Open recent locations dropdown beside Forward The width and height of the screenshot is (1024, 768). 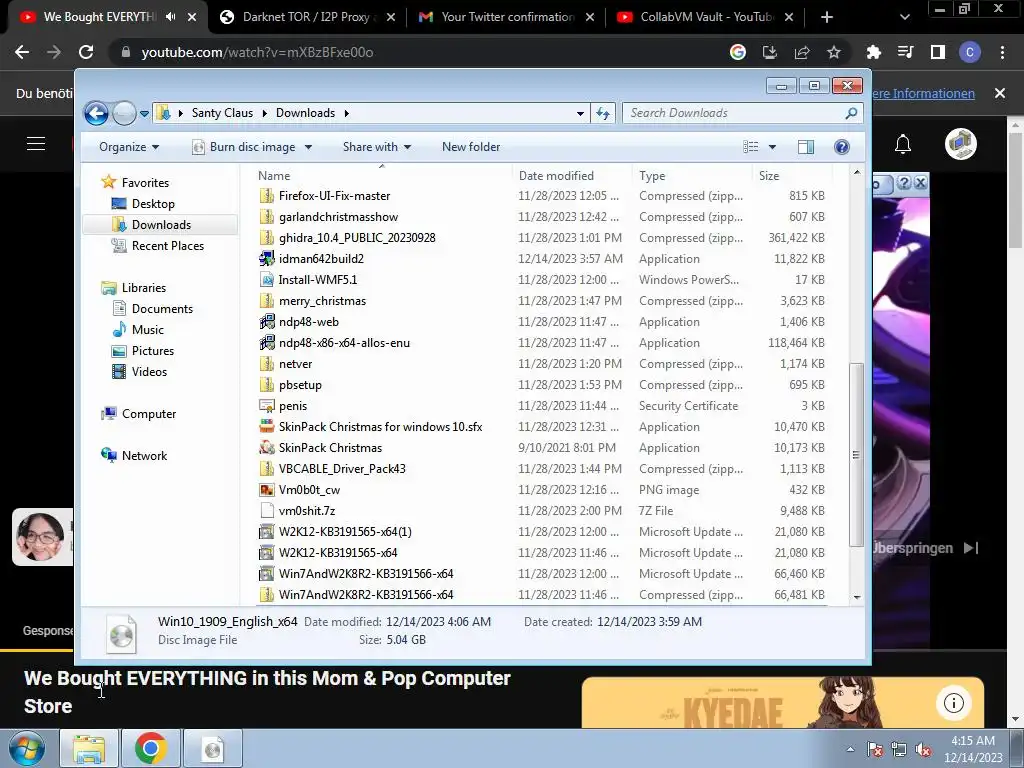click(144, 114)
